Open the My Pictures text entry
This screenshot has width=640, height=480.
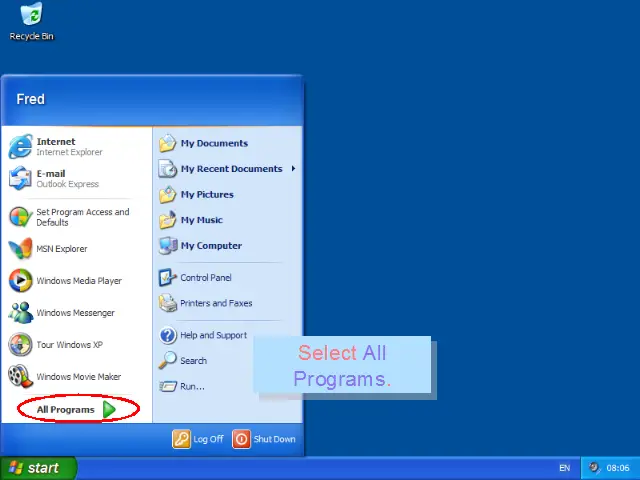[x=207, y=194]
